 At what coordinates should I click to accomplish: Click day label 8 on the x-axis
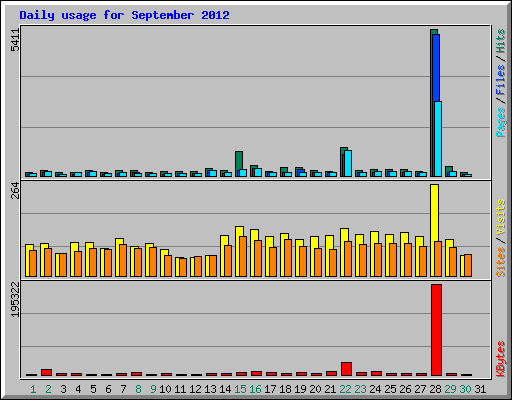pos(138,389)
